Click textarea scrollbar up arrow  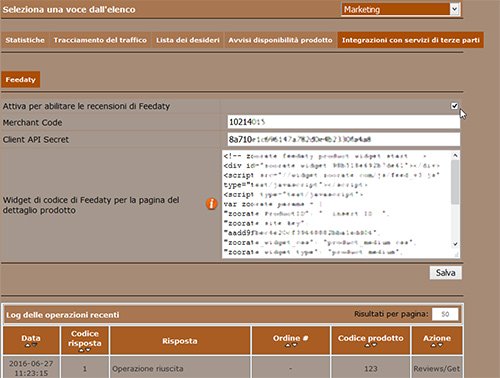tap(455, 155)
